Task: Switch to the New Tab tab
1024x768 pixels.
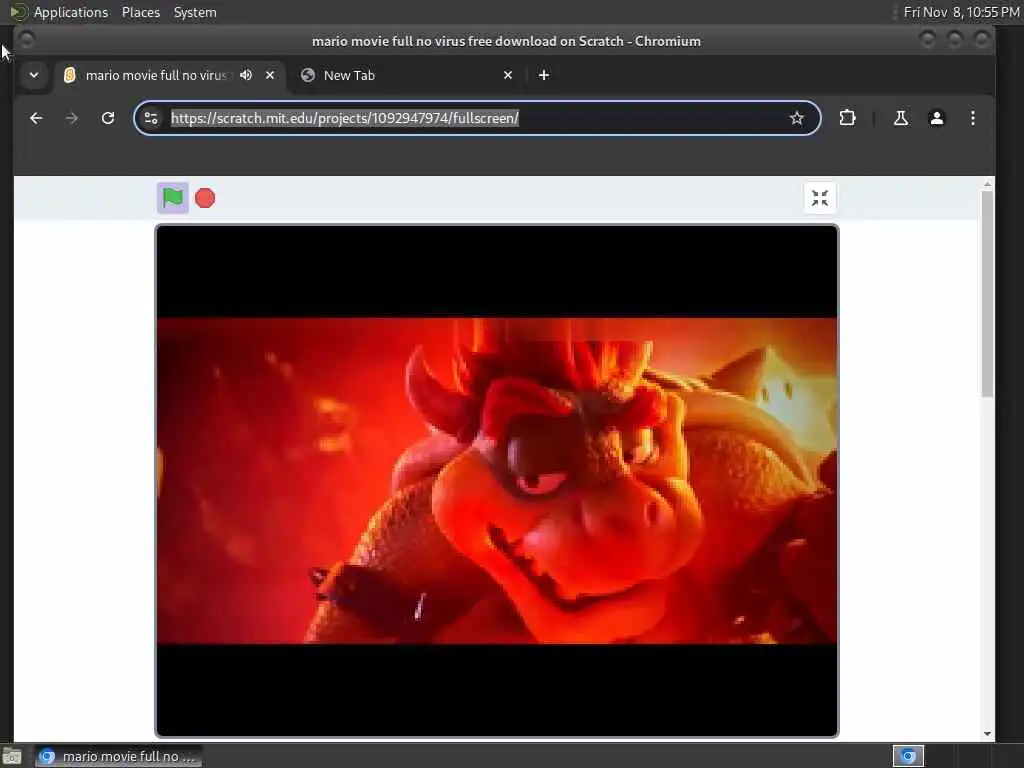Action: point(408,75)
